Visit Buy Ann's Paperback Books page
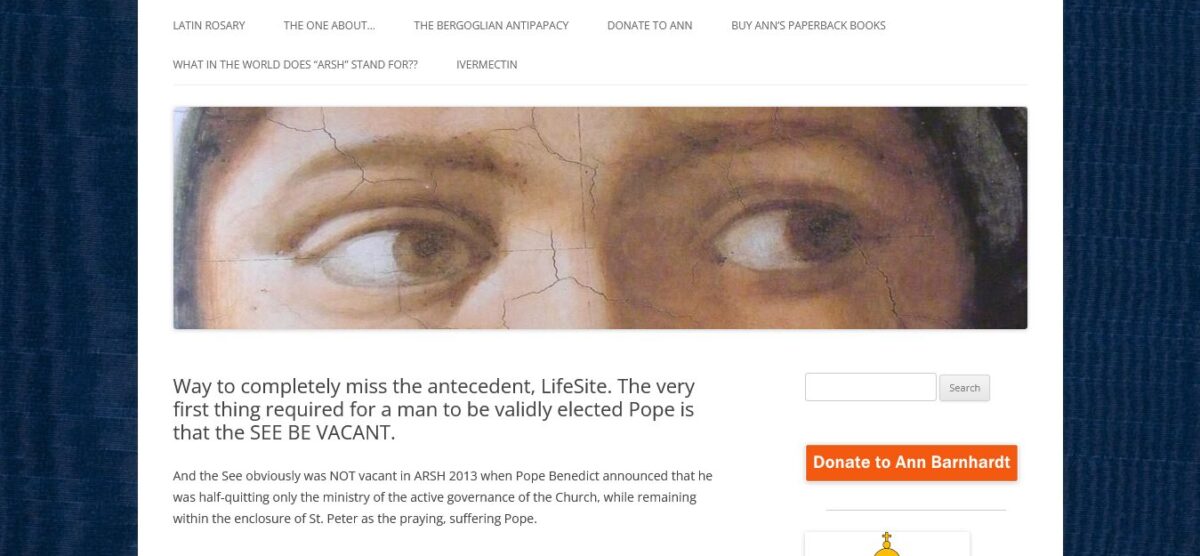 (808, 25)
